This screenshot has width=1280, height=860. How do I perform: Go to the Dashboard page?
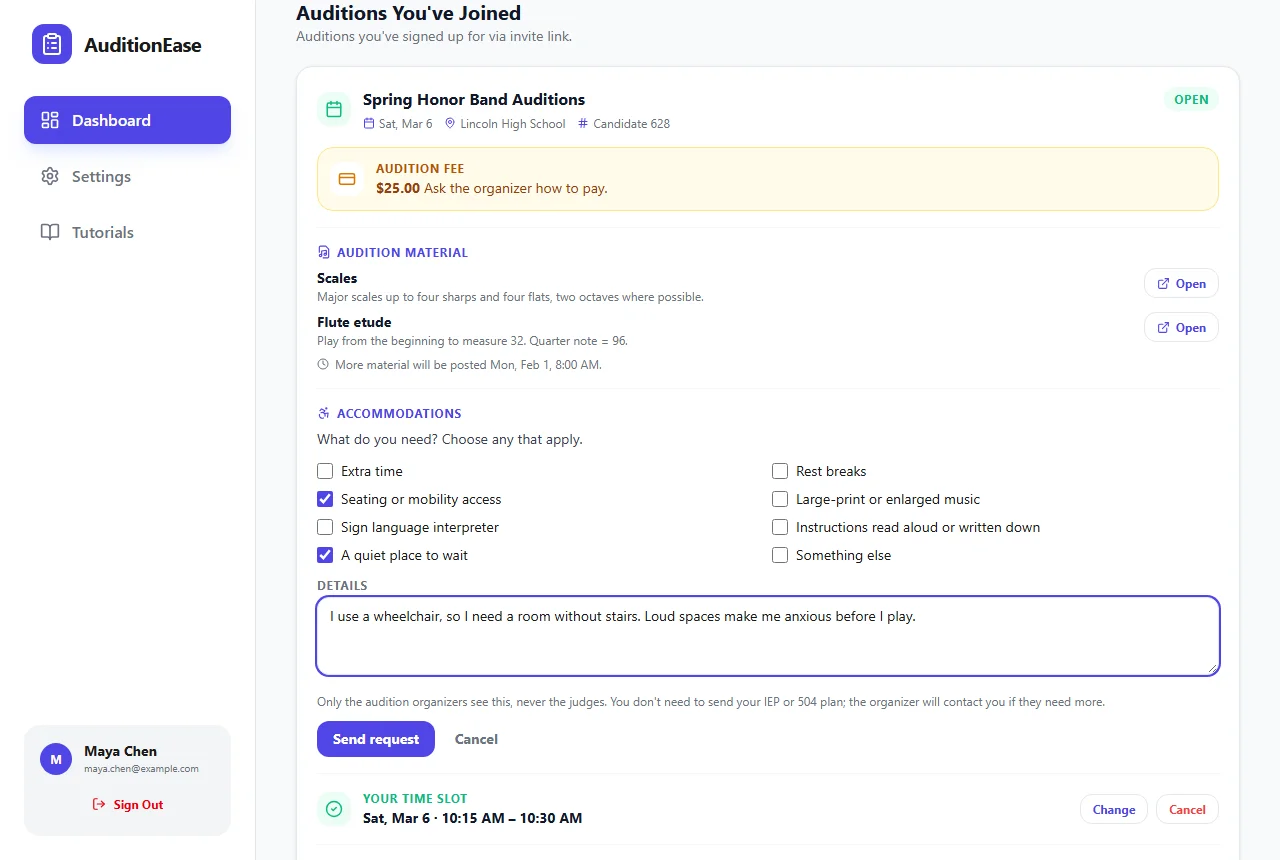point(127,120)
